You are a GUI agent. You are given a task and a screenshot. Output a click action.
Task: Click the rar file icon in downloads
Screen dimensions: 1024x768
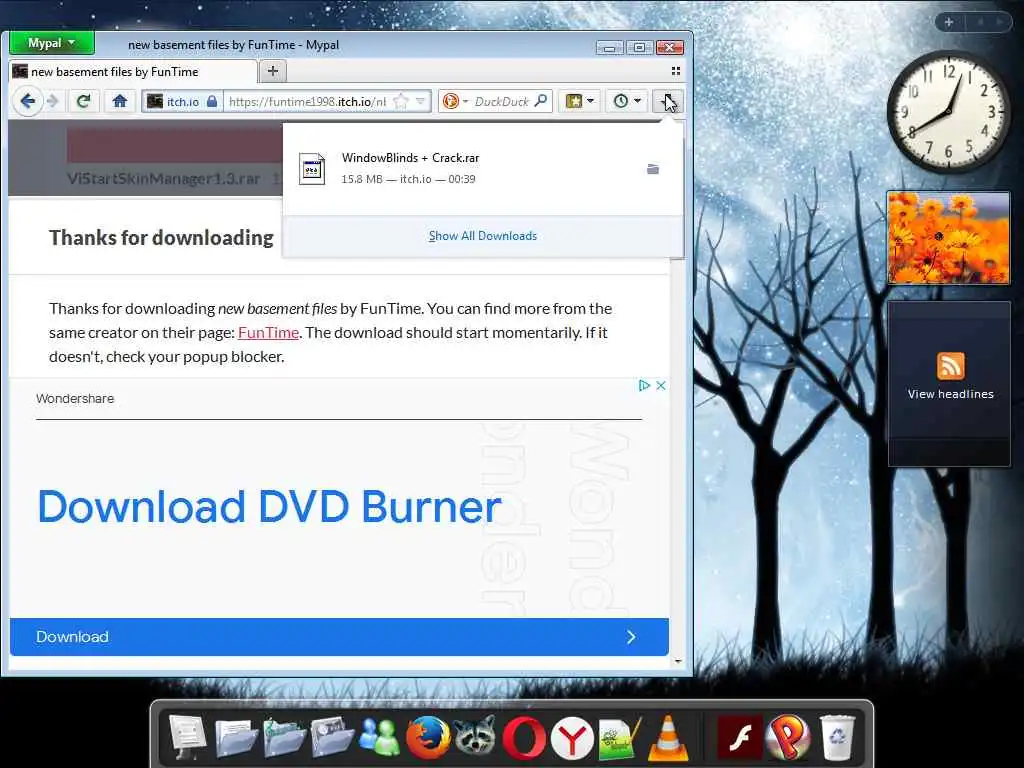pos(312,169)
